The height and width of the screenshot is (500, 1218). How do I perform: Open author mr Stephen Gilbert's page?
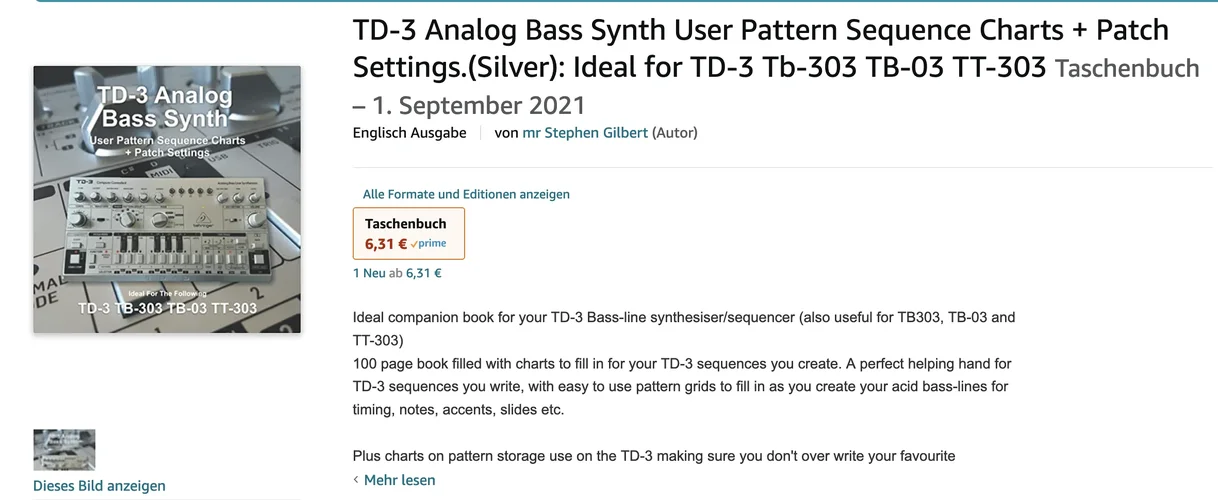click(x=585, y=132)
